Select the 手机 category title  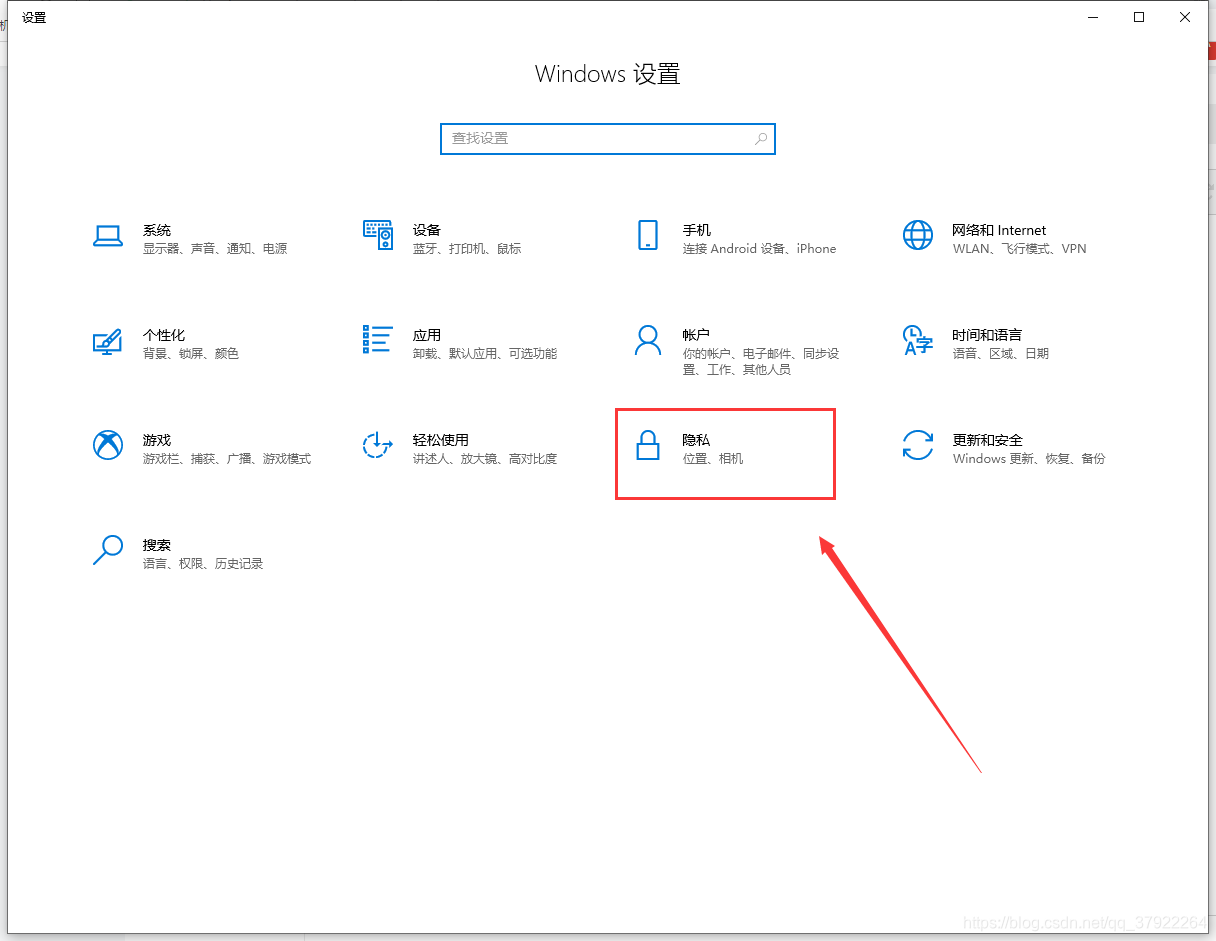(x=697, y=230)
